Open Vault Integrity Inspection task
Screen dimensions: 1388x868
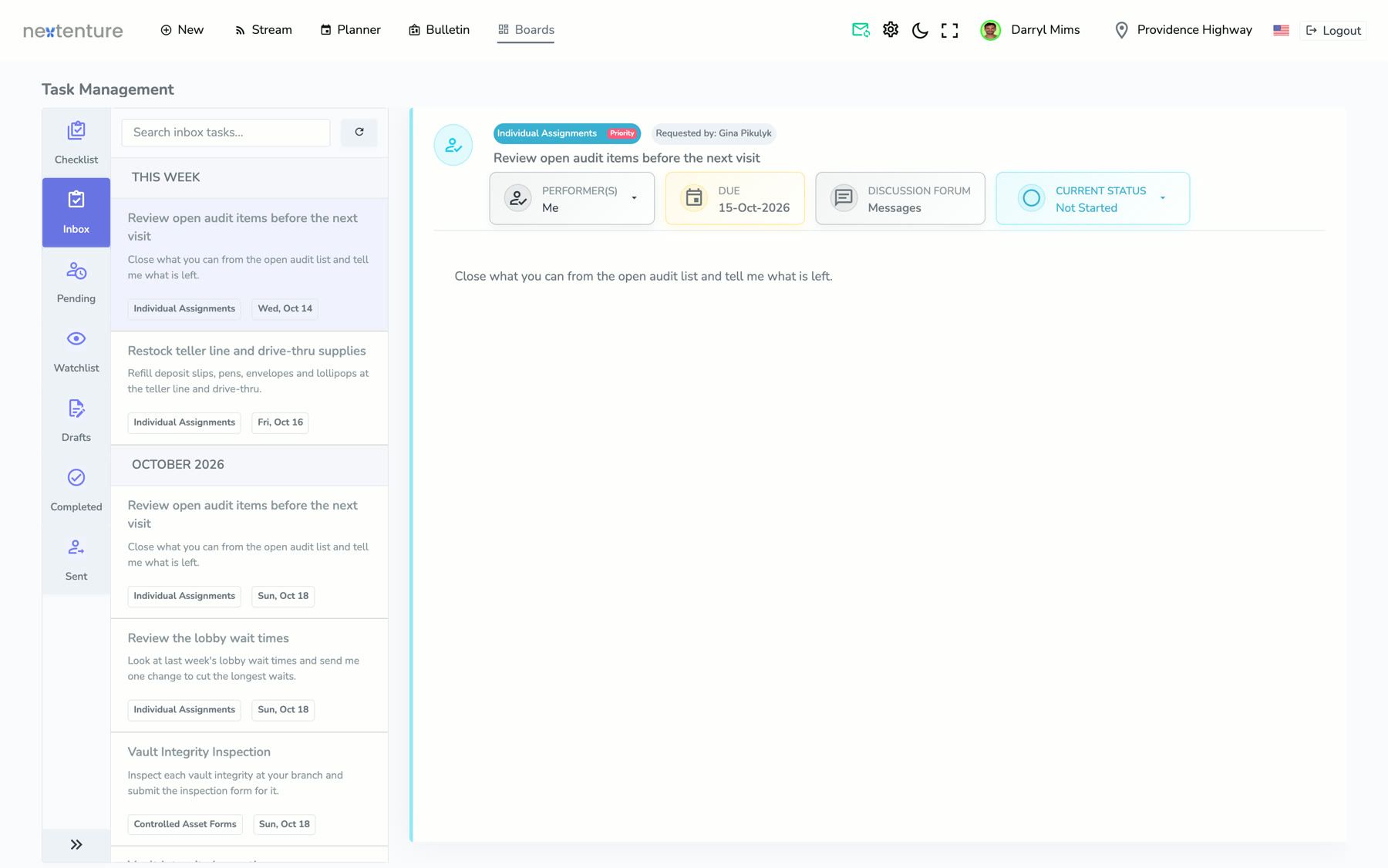(249, 789)
